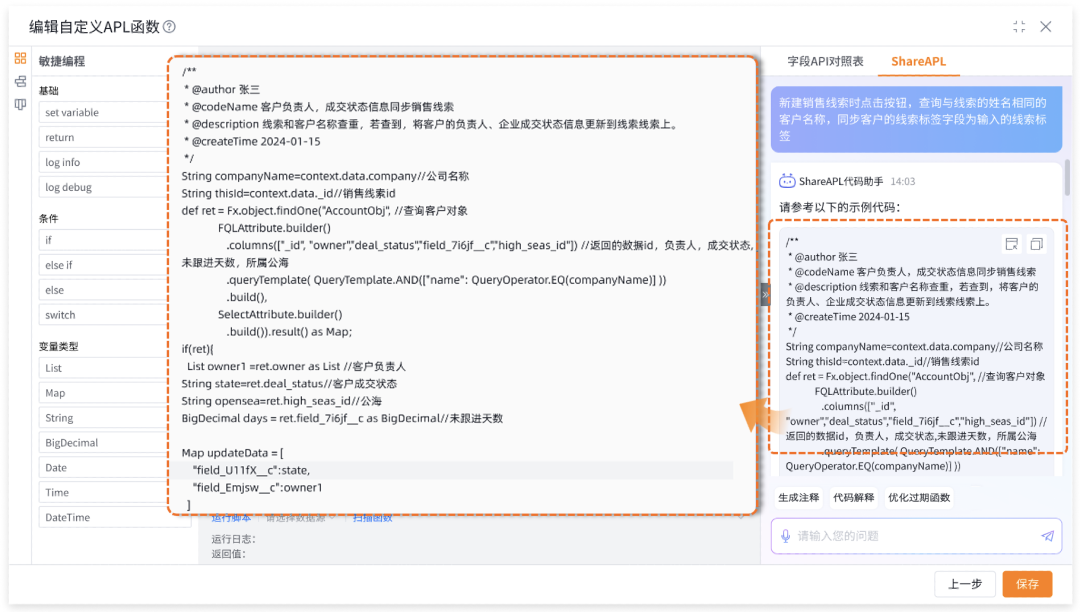Click the insert code icon in example block

[1012, 244]
